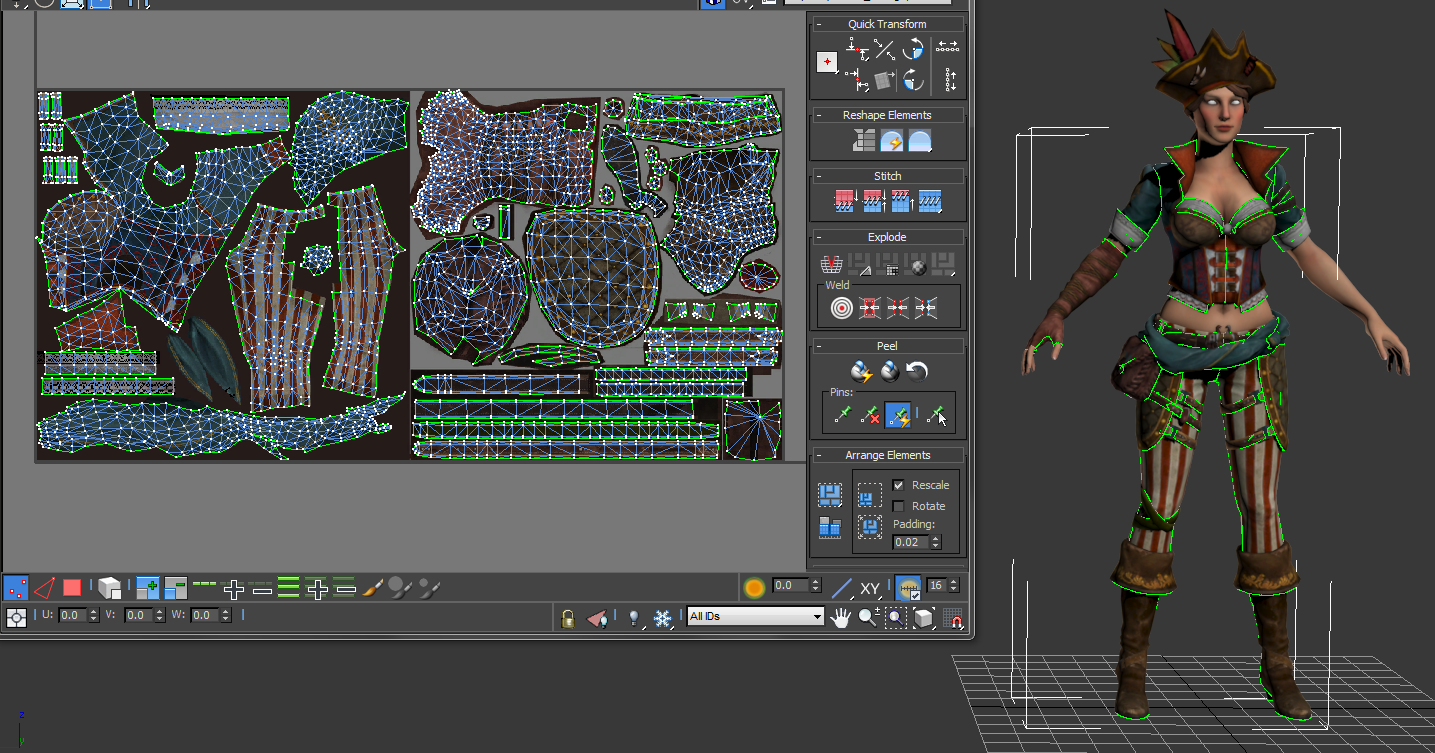The height and width of the screenshot is (753, 1435).
Task: Click the soft selection falloff value field
Action: coord(790,585)
